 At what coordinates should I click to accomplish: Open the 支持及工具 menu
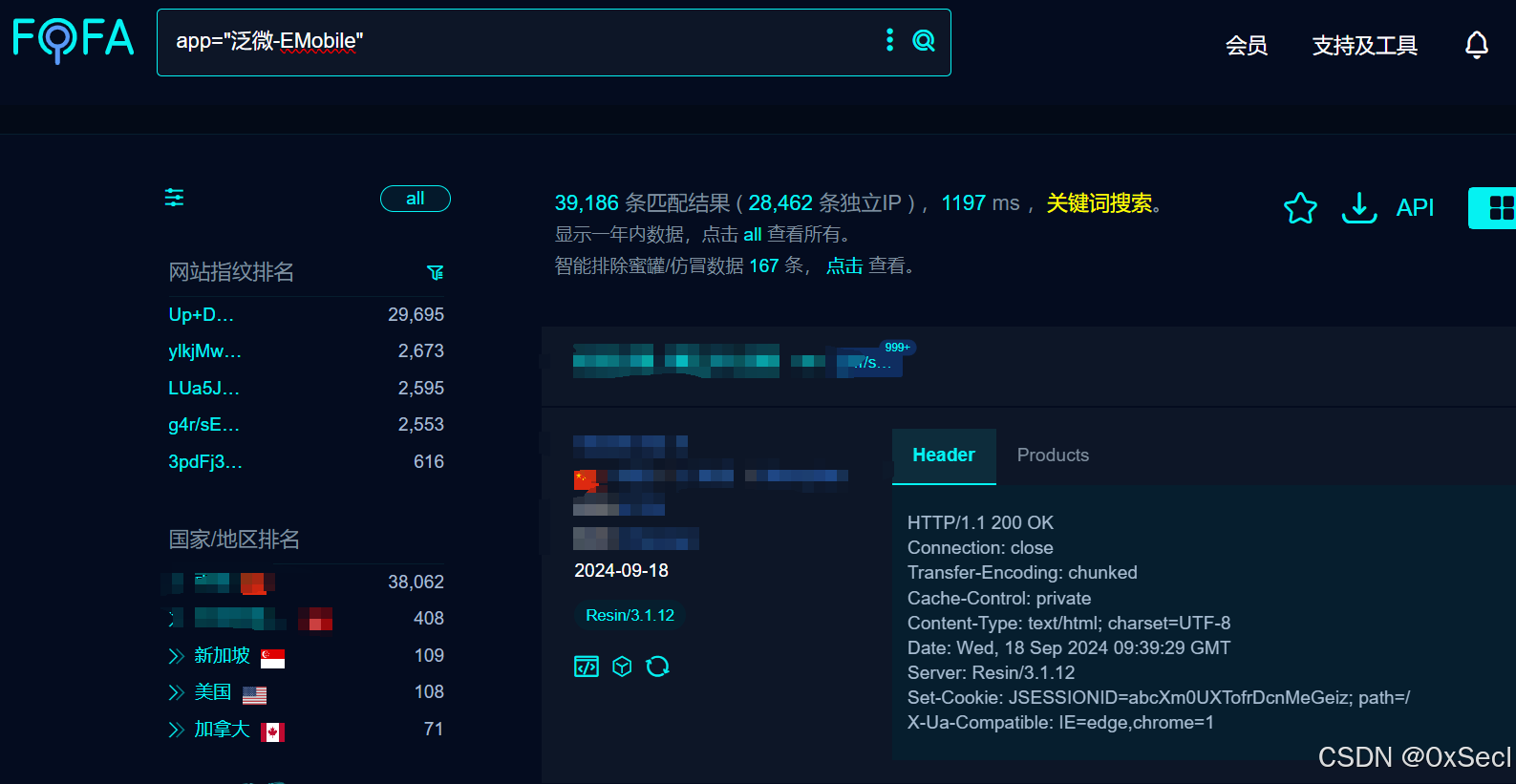1364,45
